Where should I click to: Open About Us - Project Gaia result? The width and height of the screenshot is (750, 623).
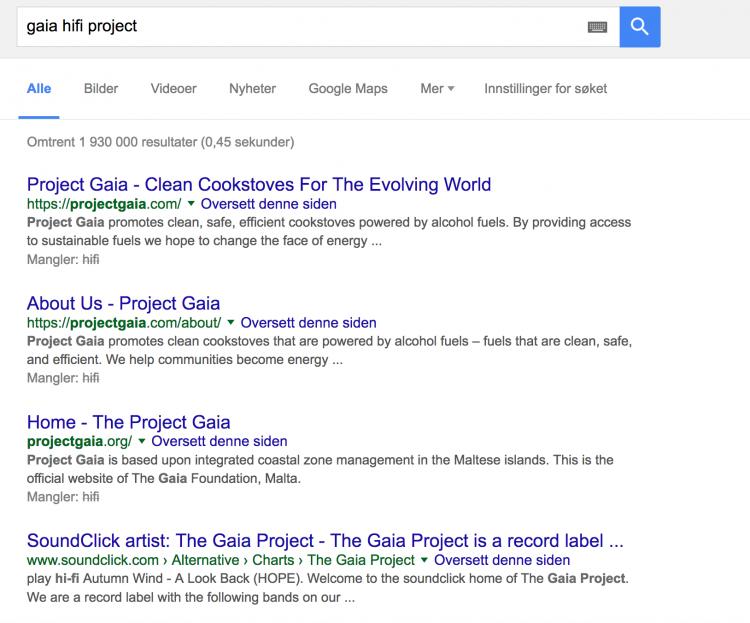click(x=123, y=303)
